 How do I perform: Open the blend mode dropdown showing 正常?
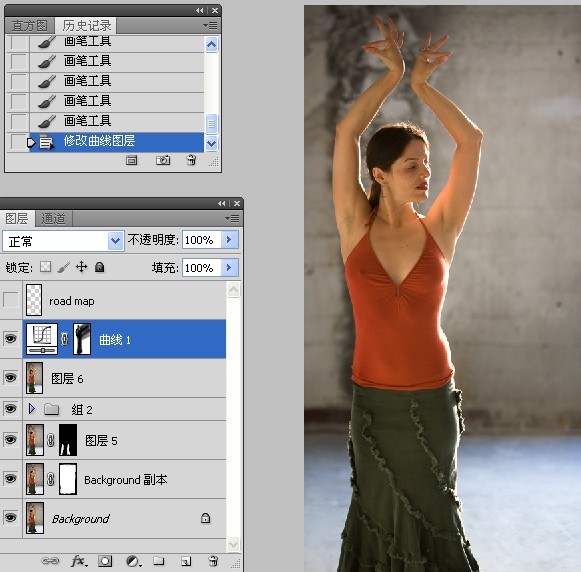(x=63, y=241)
